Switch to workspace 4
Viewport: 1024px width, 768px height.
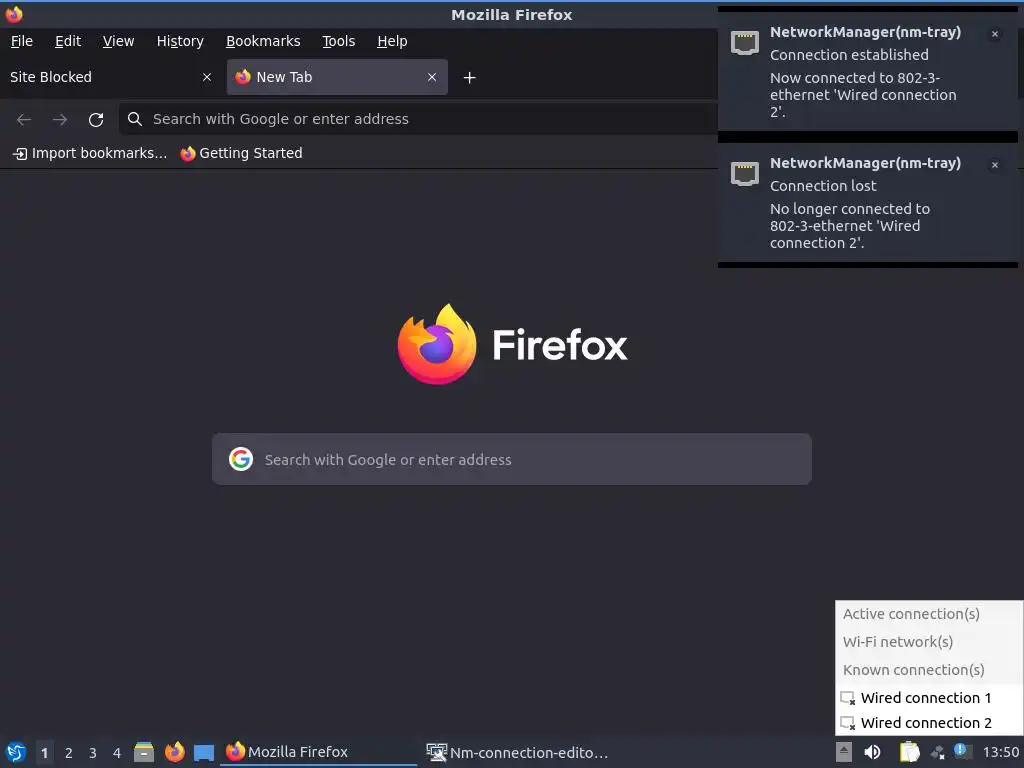(x=117, y=753)
